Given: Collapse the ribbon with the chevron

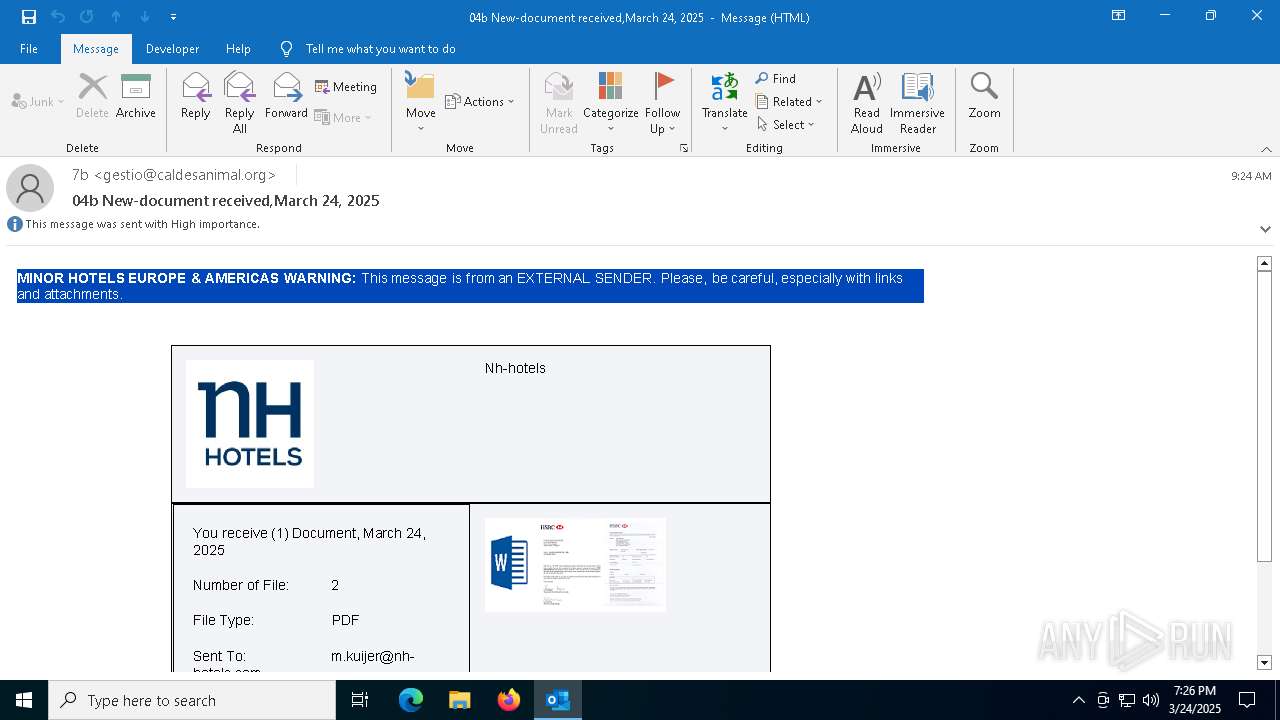Looking at the screenshot, I should (1266, 149).
